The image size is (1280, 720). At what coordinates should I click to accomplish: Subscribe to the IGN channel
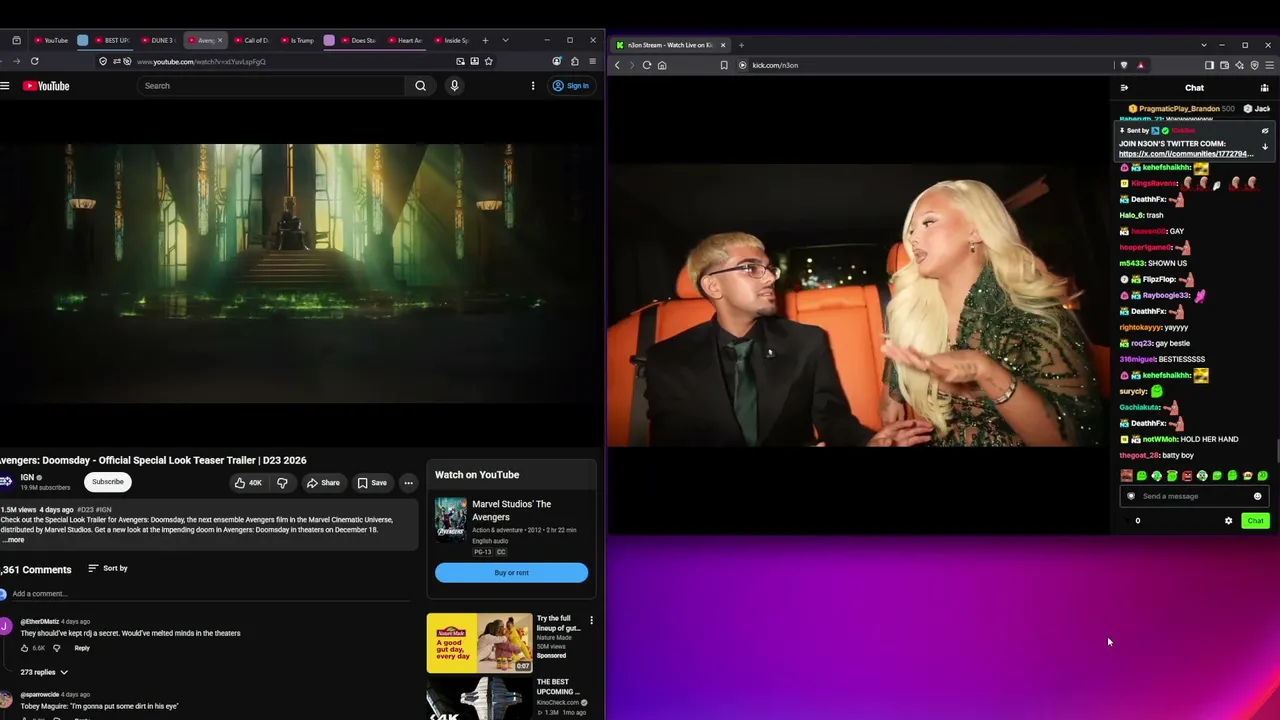(108, 482)
